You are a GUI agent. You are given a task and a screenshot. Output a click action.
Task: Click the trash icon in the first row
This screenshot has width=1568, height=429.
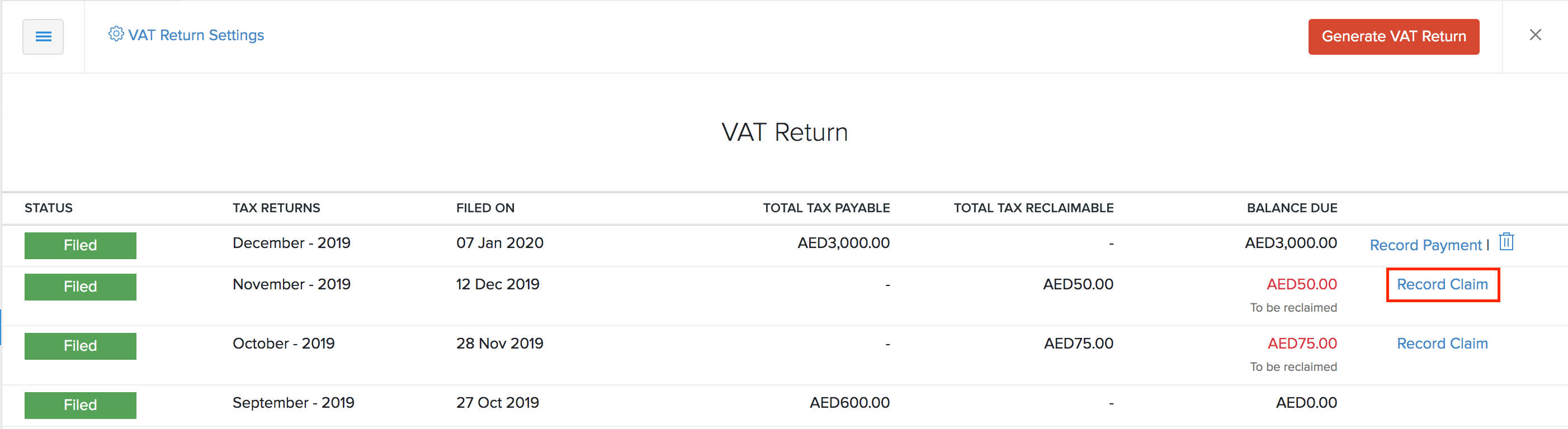coord(1506,242)
